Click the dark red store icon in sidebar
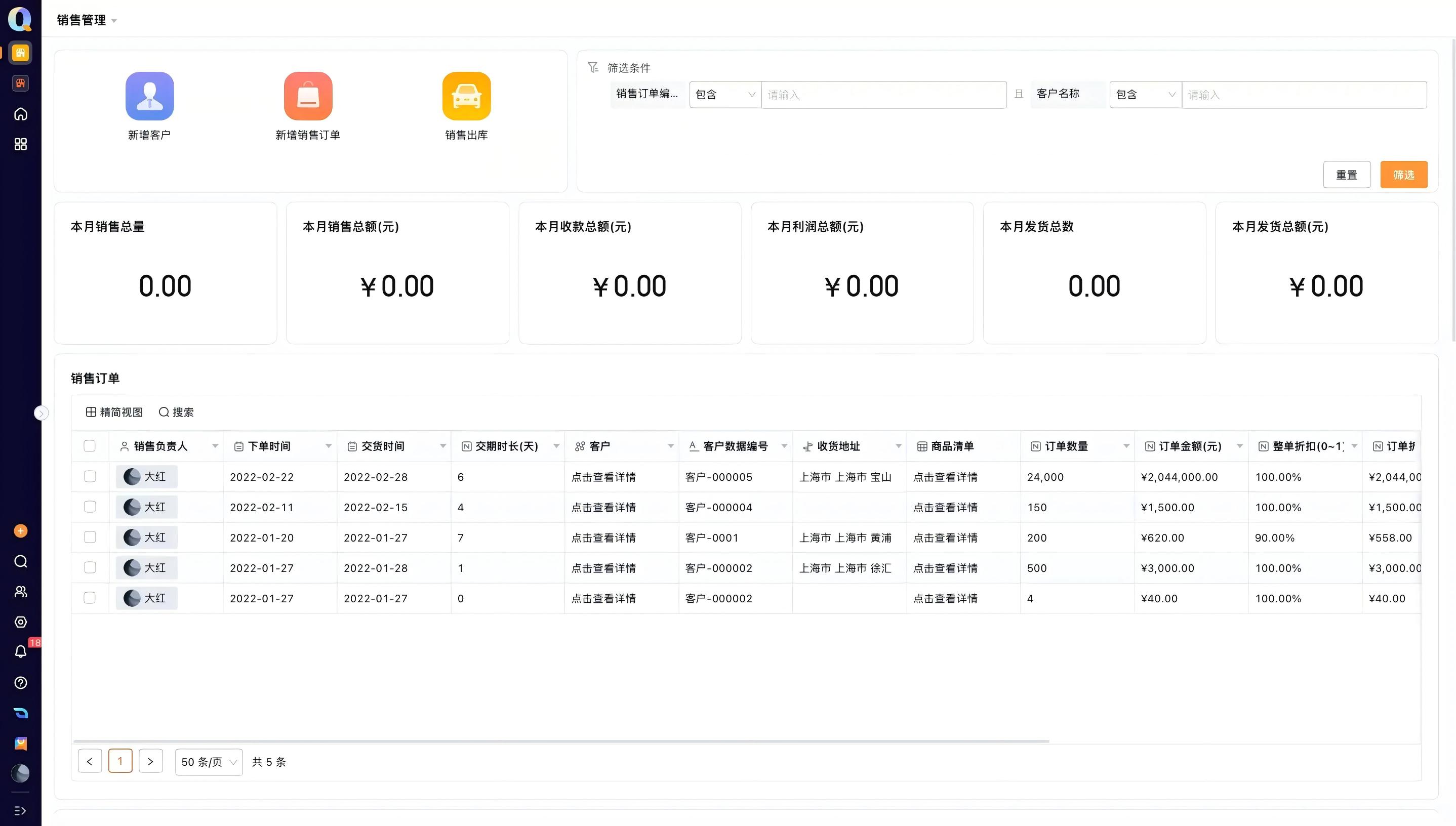This screenshot has height=826, width=1456. pyautogui.click(x=20, y=84)
